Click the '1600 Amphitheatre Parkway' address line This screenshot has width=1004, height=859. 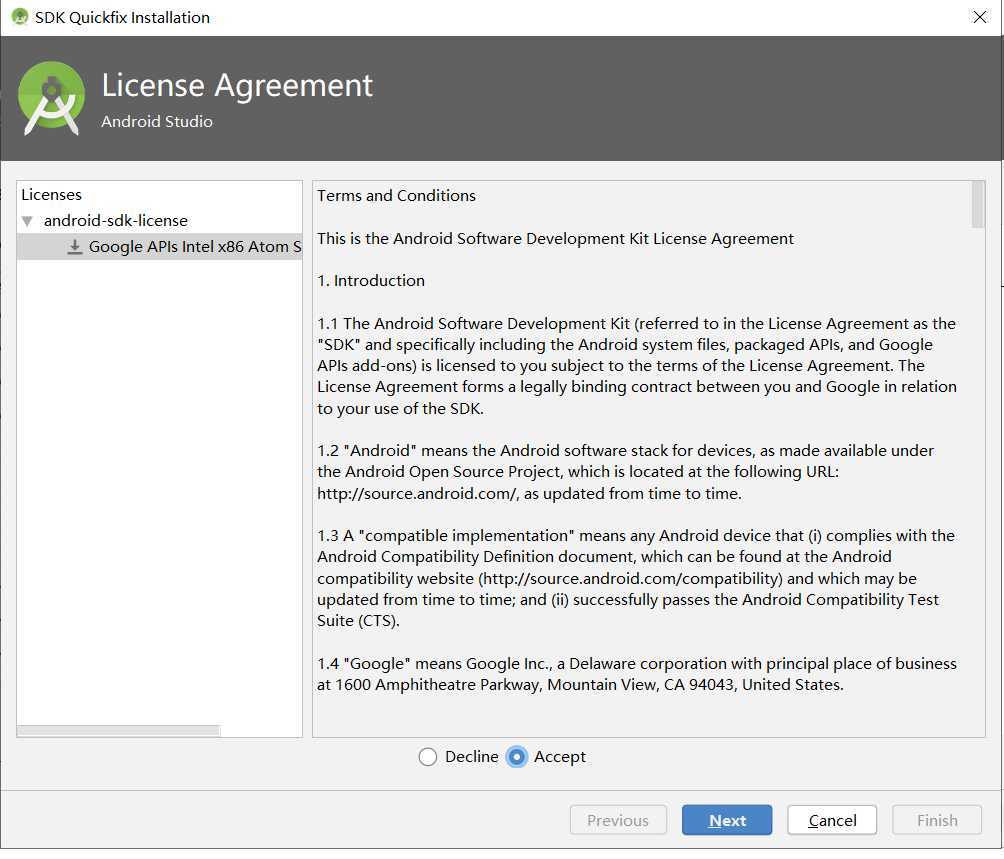point(580,685)
